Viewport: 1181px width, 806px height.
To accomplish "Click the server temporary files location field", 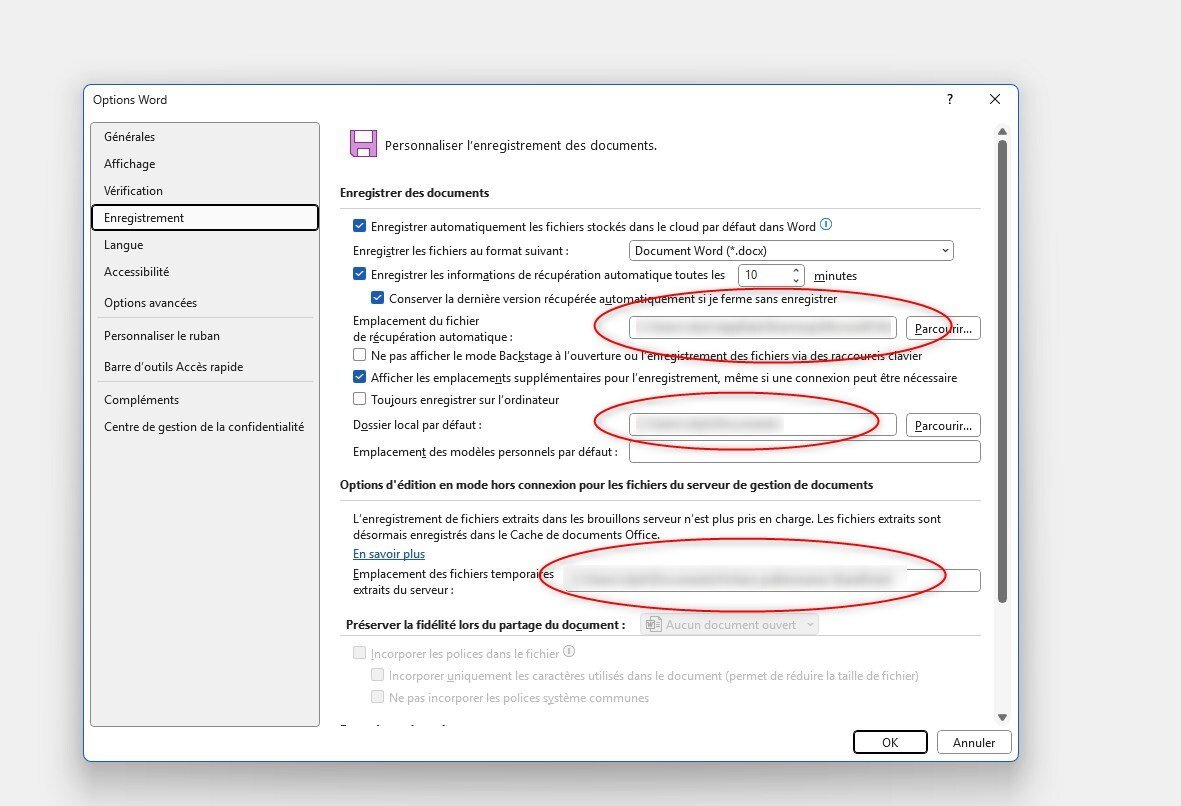I will 772,580.
